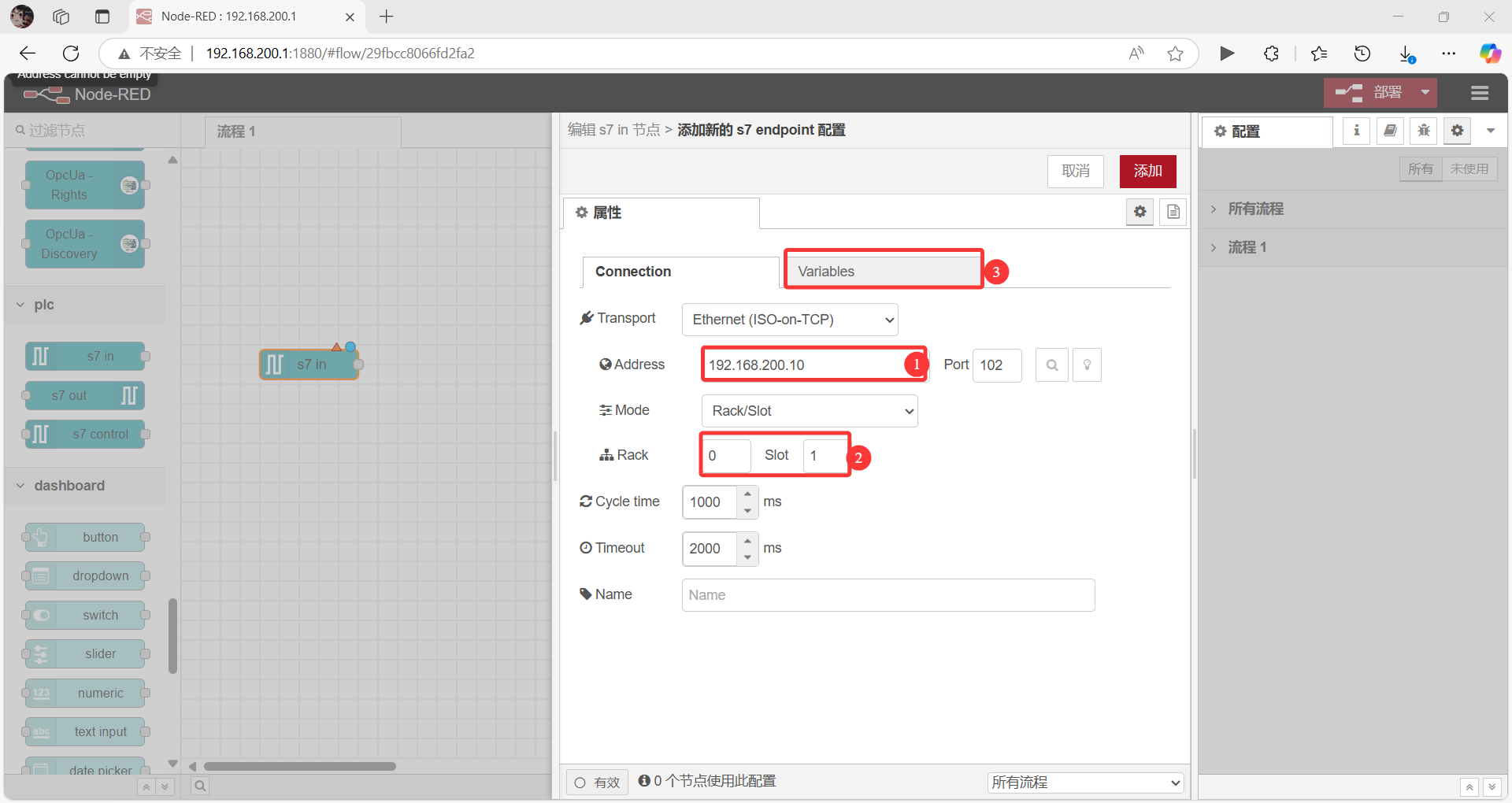Screen dimensions: 1512x803
Task: Open sidebar tabs dropdown arrow
Action: [x=1491, y=131]
